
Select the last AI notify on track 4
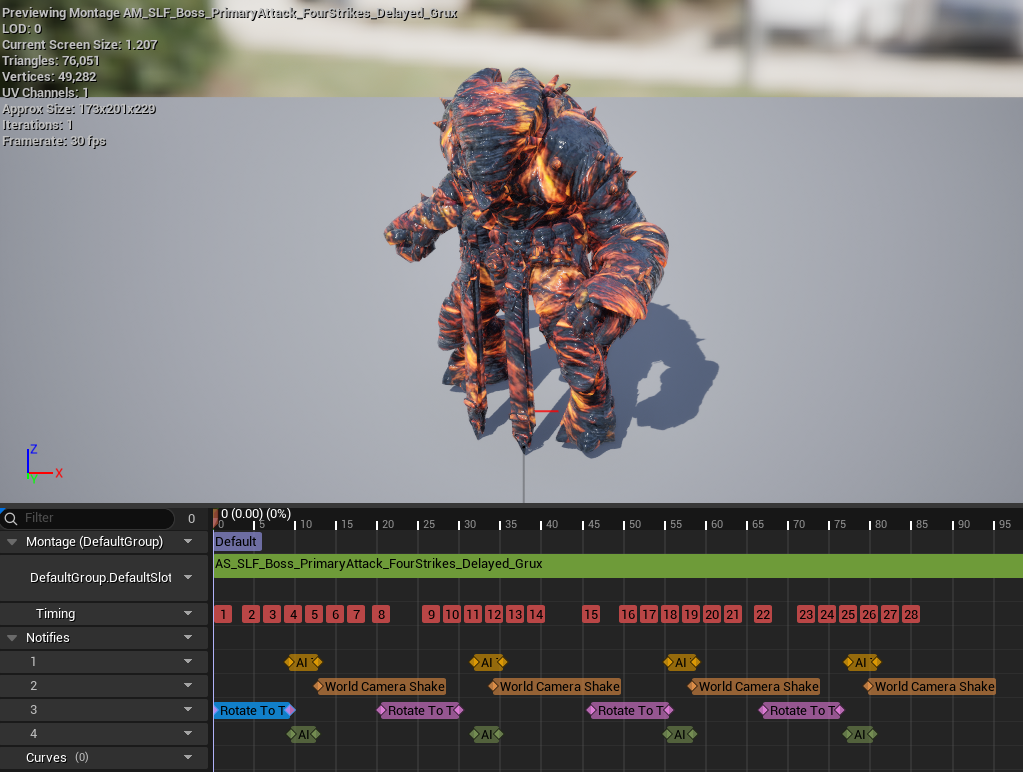pos(858,734)
